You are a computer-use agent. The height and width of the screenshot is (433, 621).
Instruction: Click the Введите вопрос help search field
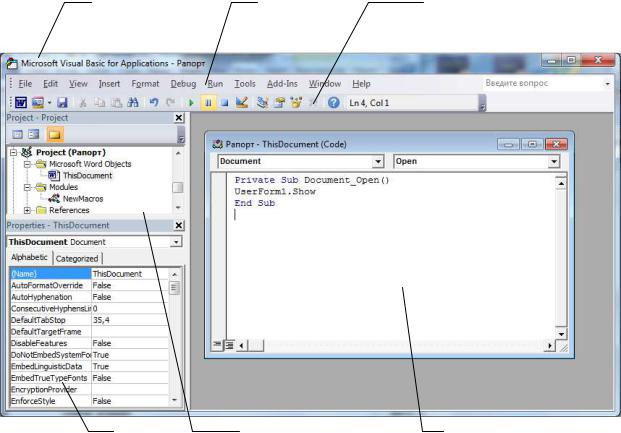tap(543, 83)
